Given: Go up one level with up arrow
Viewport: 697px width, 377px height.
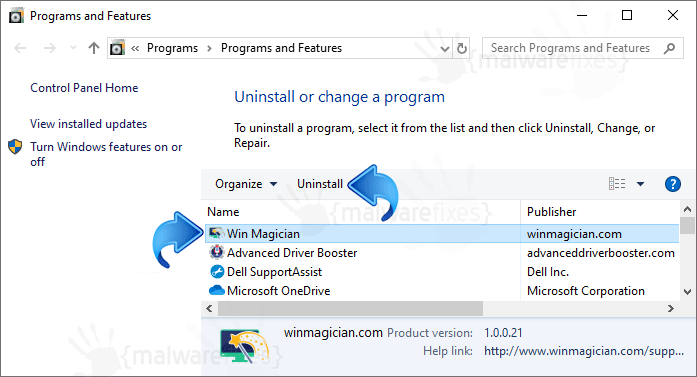Looking at the screenshot, I should (x=93, y=48).
